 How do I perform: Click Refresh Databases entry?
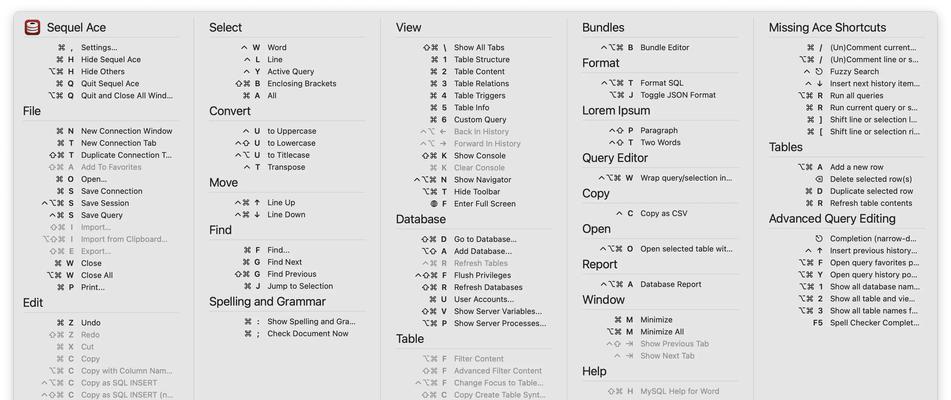point(488,287)
